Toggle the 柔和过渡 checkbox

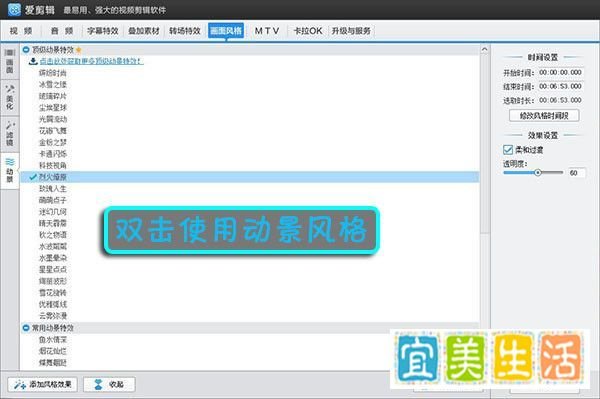(508, 150)
